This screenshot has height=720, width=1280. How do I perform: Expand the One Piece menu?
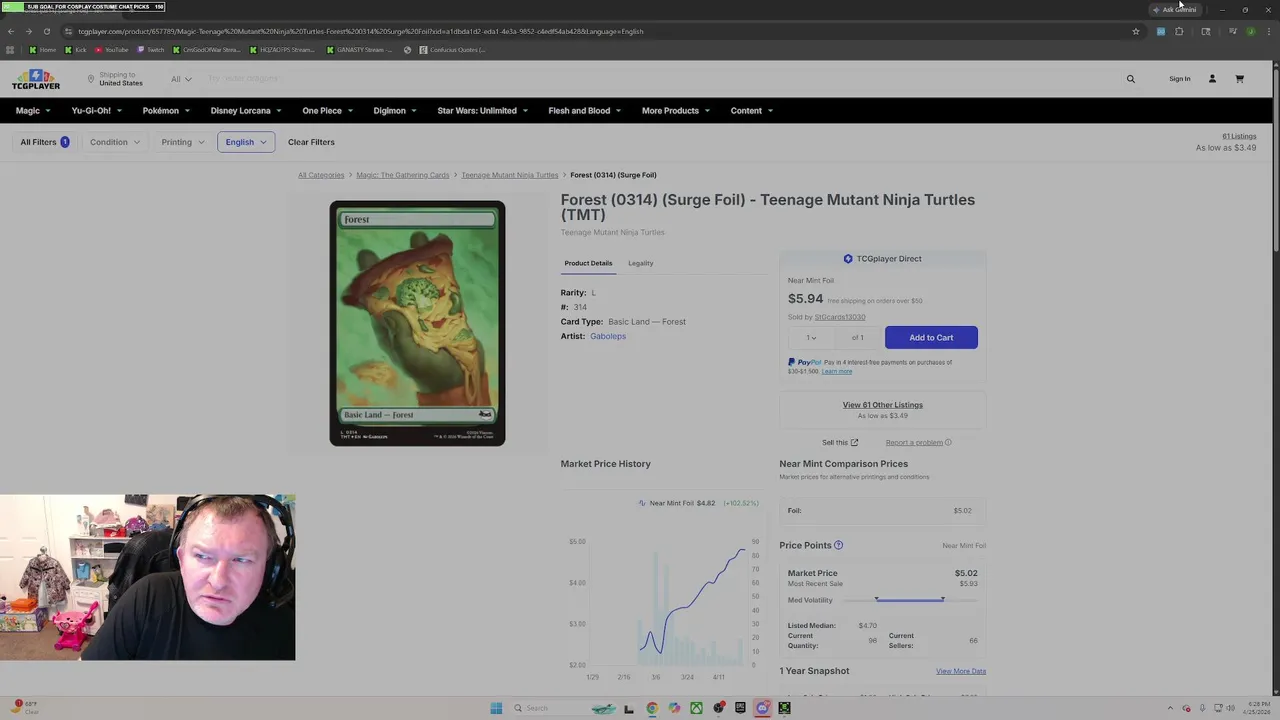click(x=328, y=111)
